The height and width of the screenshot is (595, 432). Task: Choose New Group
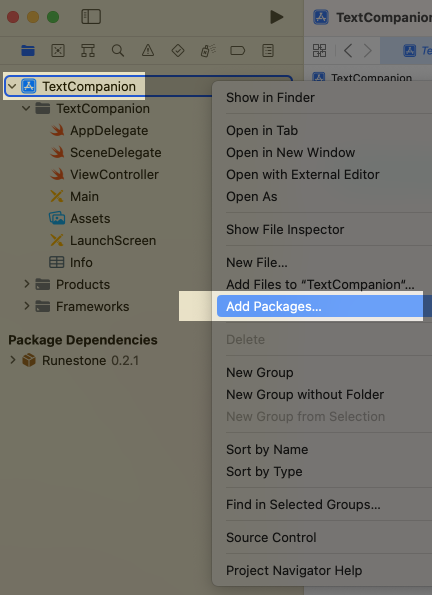coord(260,373)
